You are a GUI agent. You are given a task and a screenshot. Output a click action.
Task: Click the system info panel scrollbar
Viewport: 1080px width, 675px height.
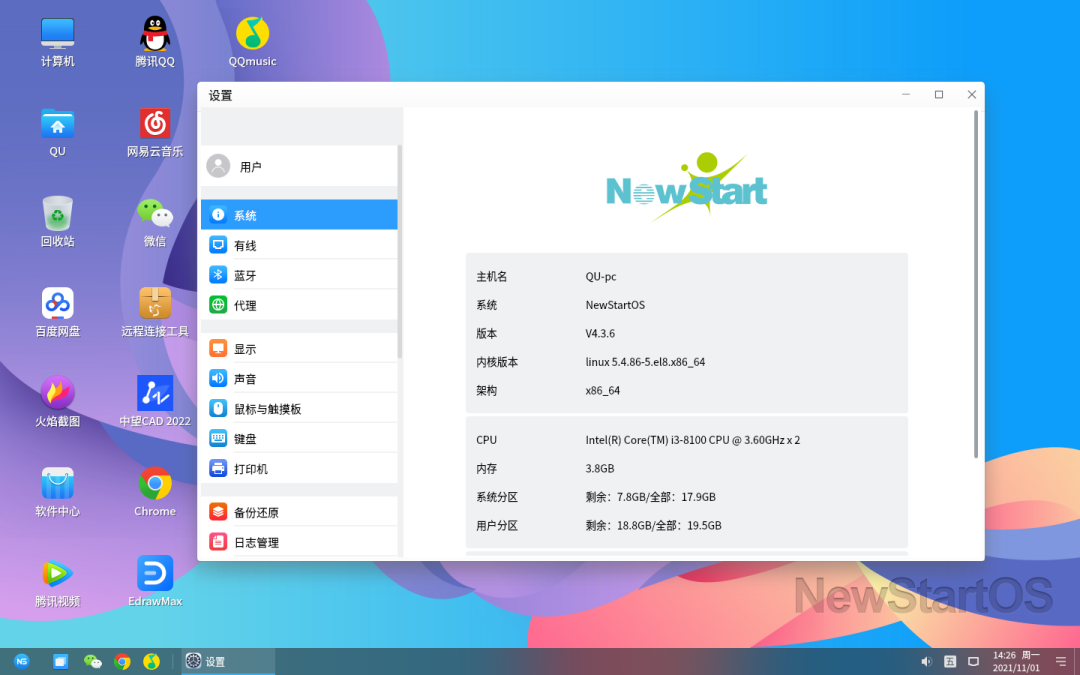click(976, 284)
